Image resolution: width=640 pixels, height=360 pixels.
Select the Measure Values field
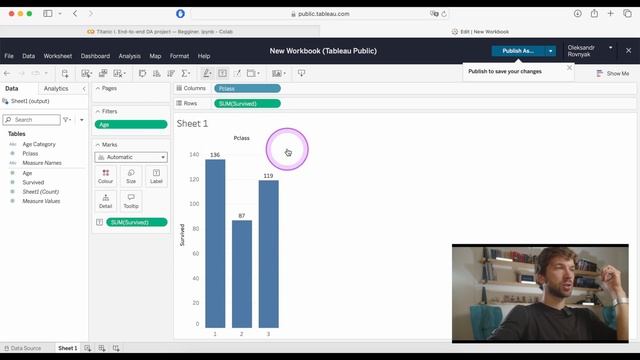(41, 201)
